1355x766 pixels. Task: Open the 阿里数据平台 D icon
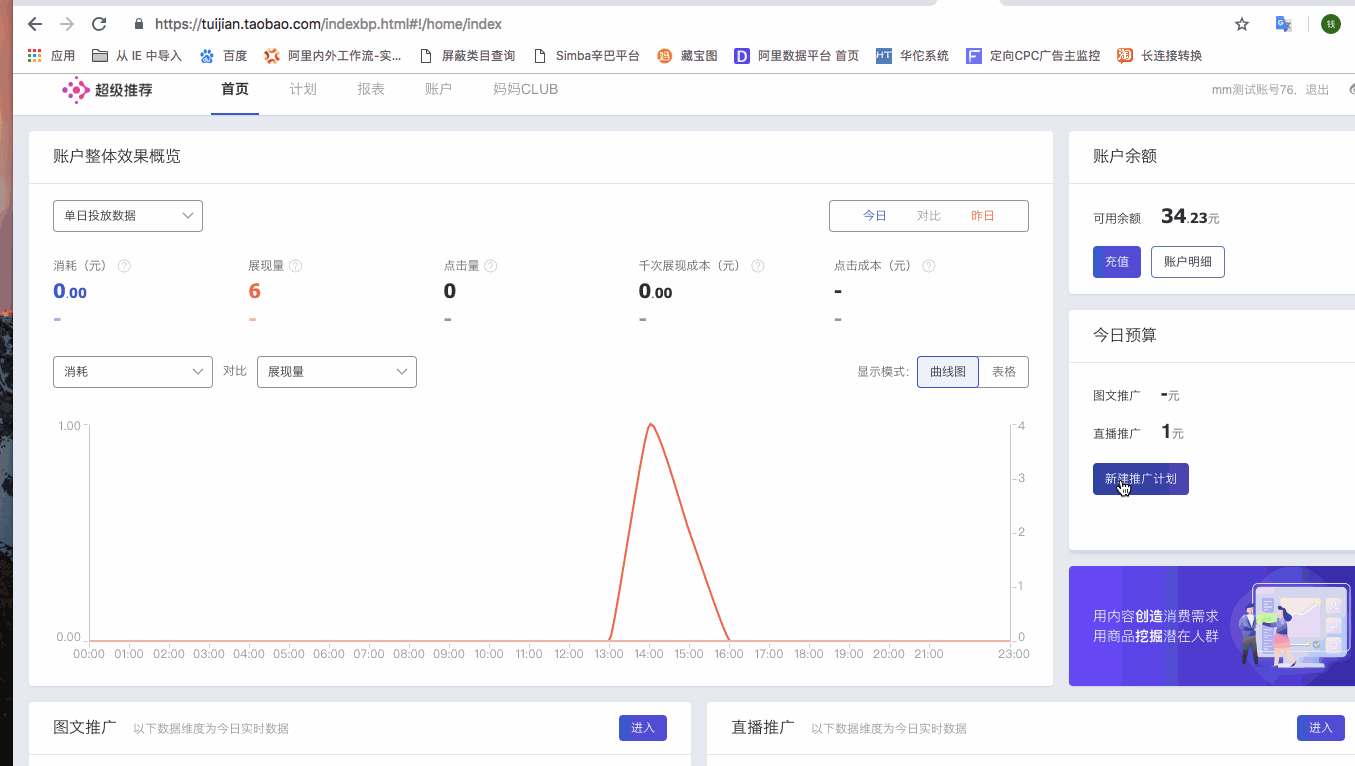tap(741, 56)
